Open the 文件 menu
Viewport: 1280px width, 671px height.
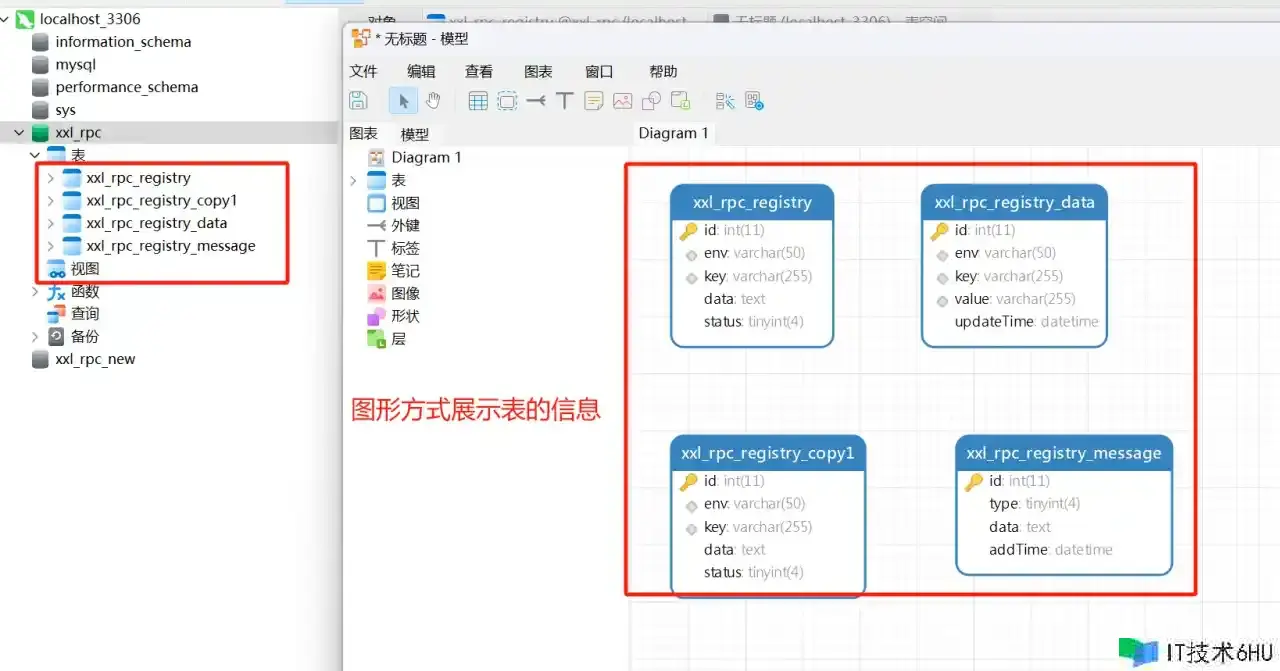coord(363,72)
